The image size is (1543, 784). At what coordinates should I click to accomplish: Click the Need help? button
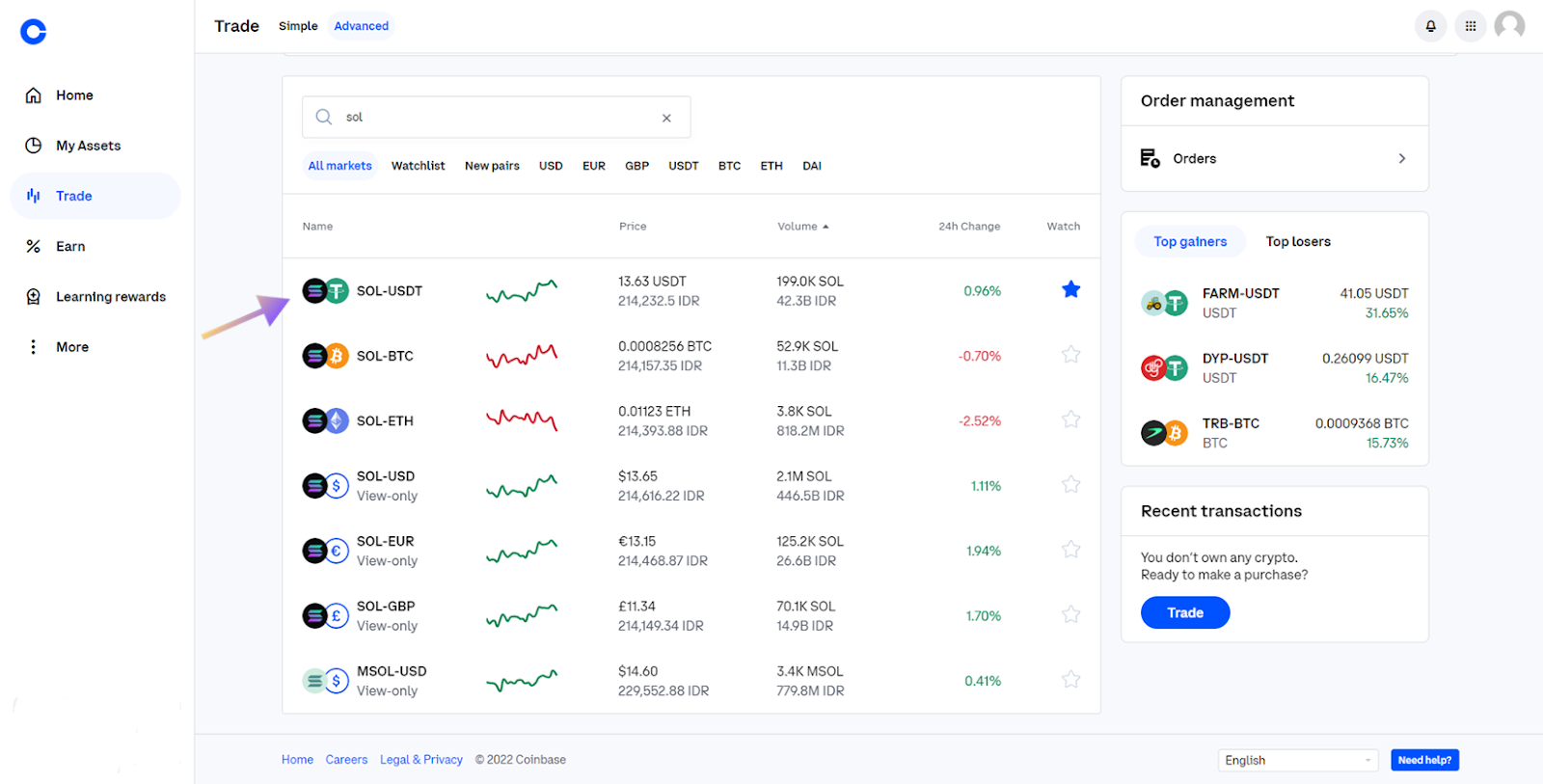1424,760
